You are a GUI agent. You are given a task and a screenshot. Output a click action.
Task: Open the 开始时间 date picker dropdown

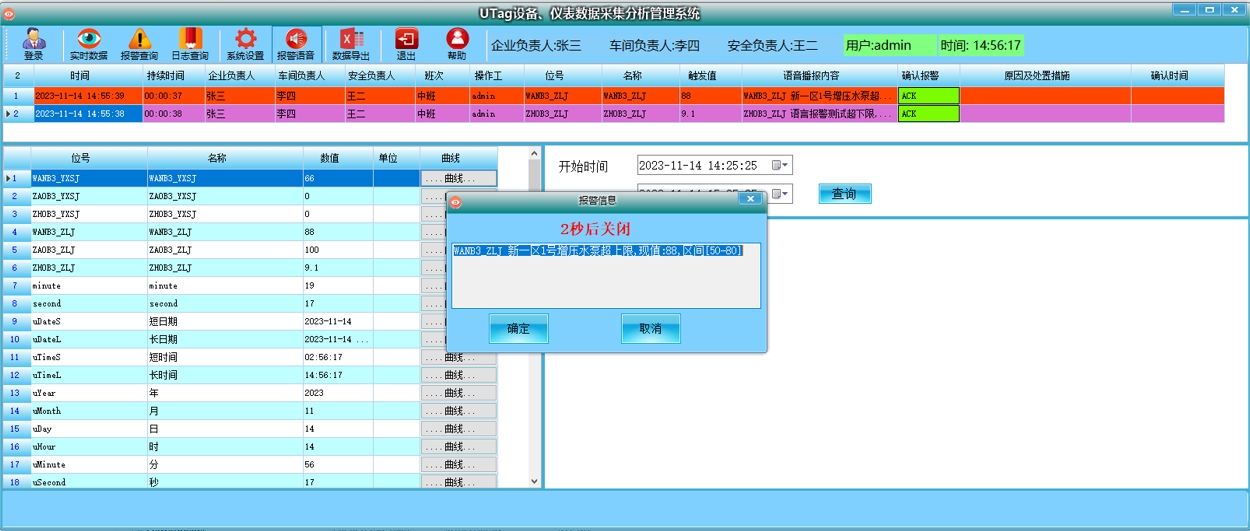(x=781, y=166)
